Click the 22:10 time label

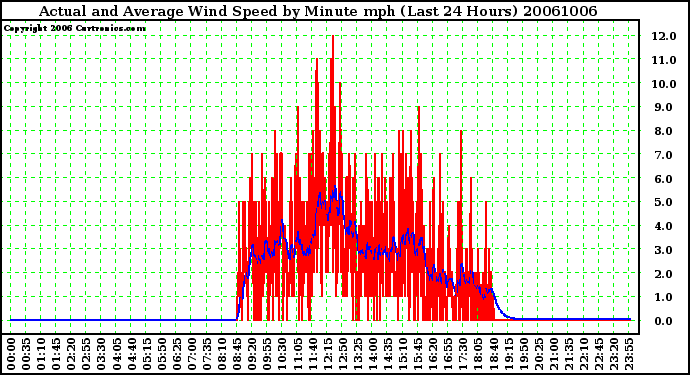point(584,354)
